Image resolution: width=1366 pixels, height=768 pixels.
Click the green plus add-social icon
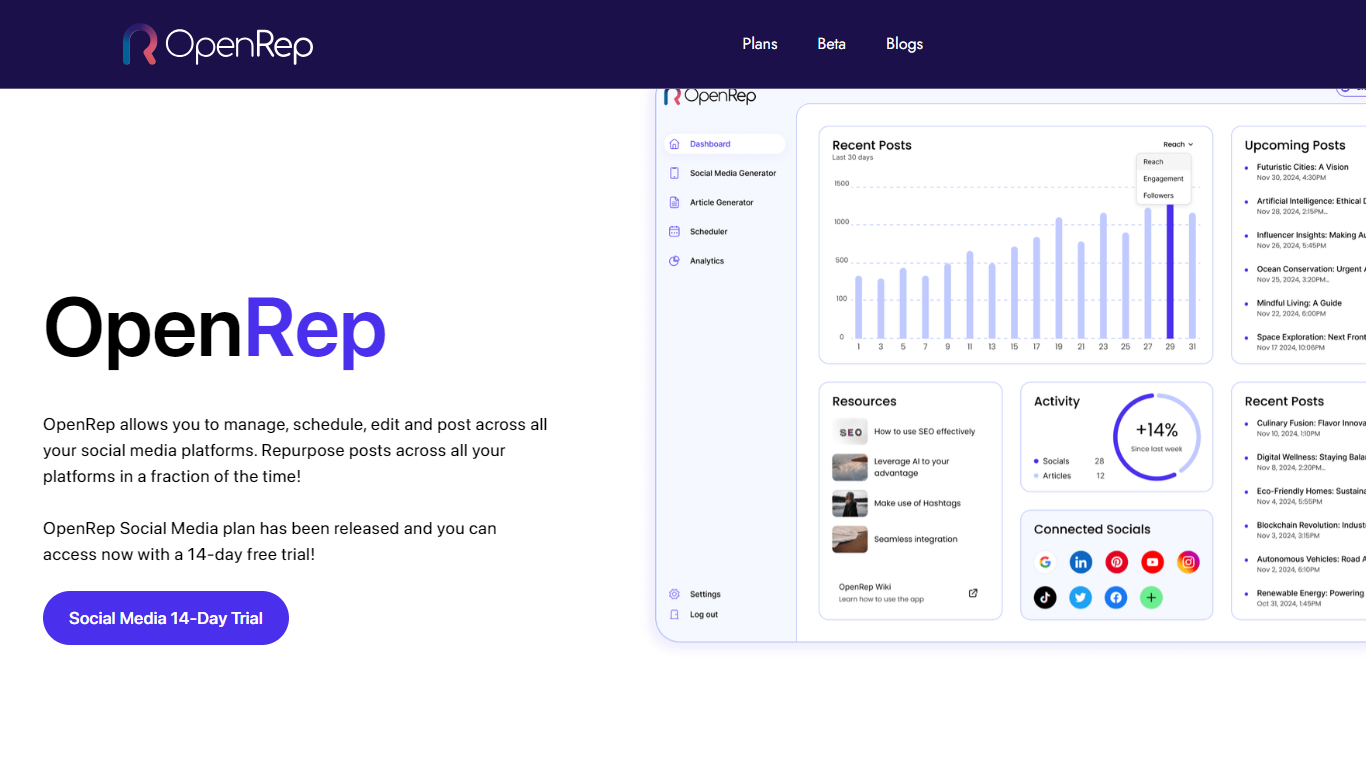[x=1152, y=597]
